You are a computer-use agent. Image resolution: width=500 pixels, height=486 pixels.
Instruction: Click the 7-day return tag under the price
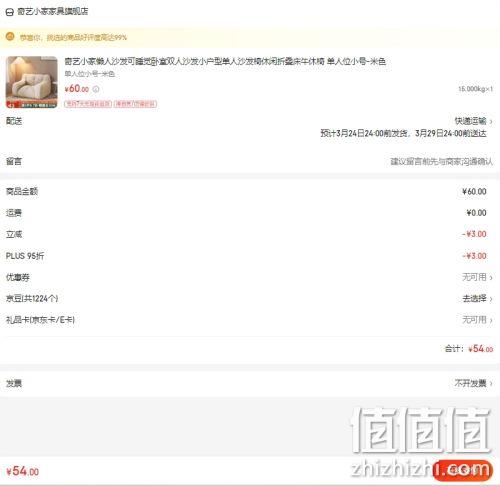88,104
